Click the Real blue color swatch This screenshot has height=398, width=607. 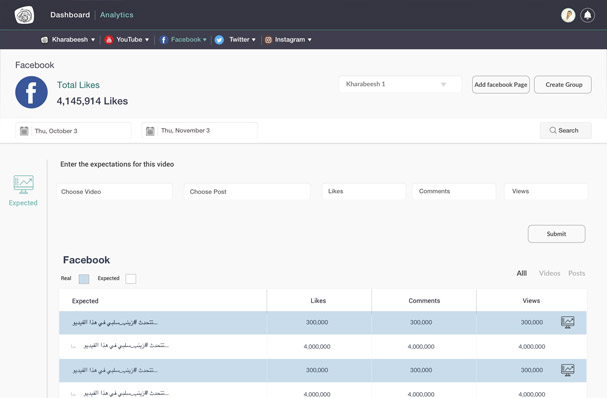(84, 279)
